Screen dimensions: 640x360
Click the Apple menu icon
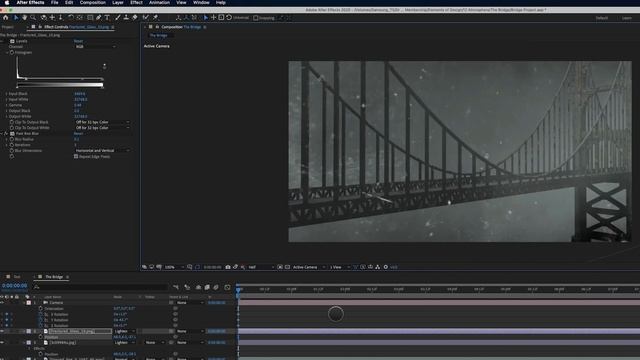[7, 2]
